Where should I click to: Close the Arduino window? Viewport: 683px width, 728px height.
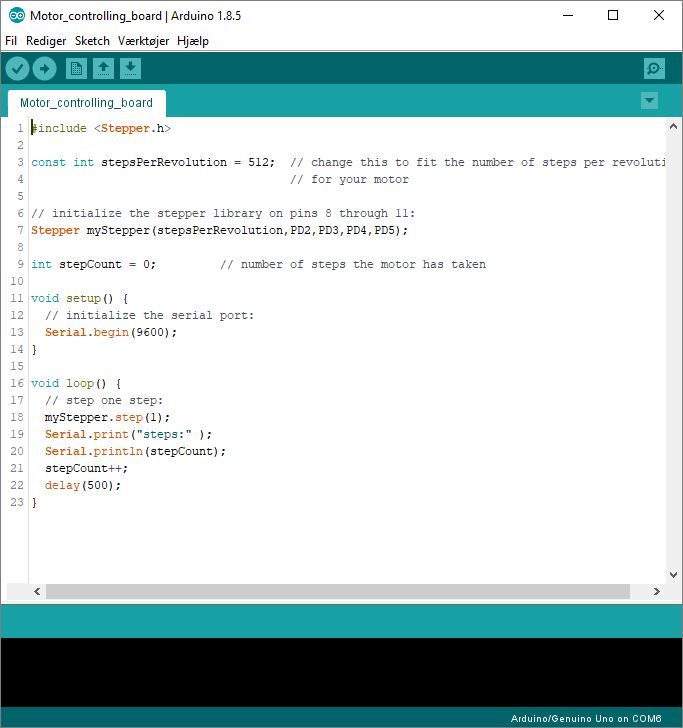(658, 15)
